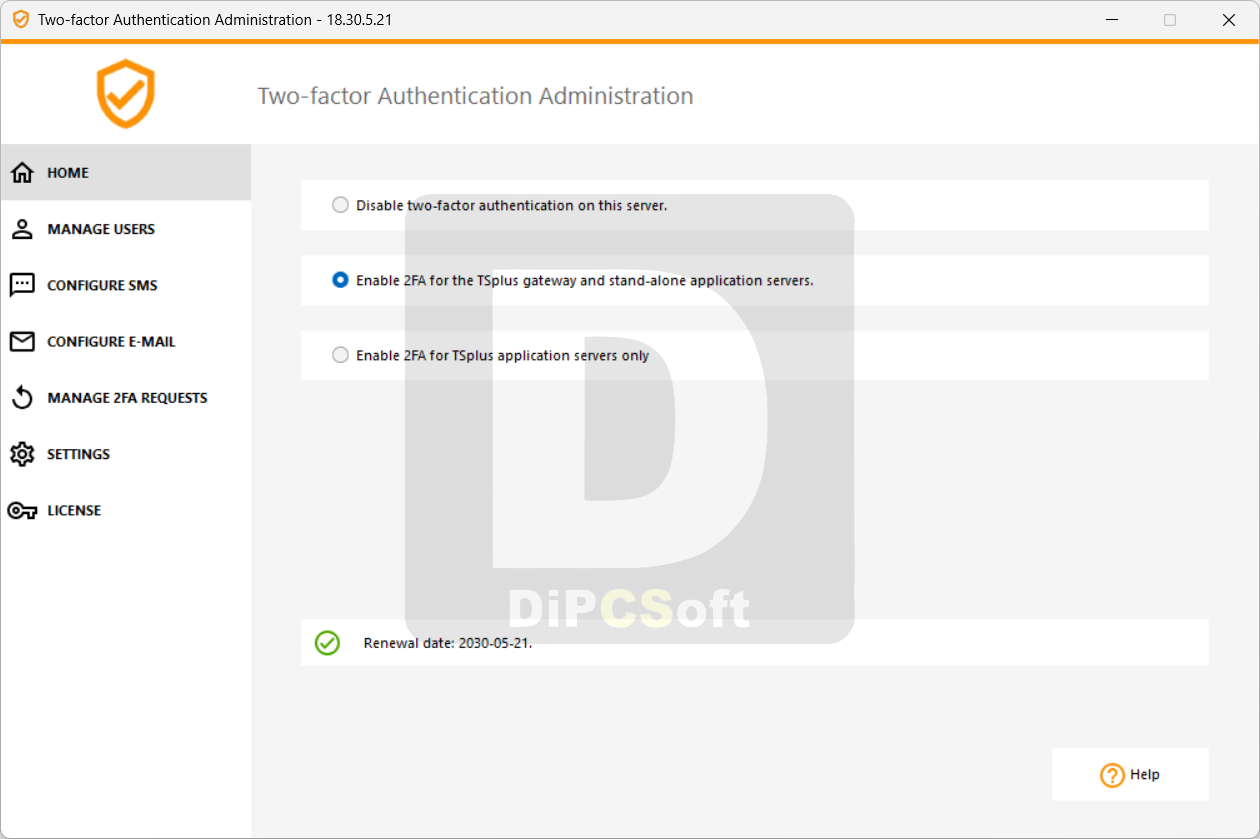Viewport: 1260px width, 839px height.
Task: Click the Two-factor Authentication Administration page heading
Action: tap(475, 96)
